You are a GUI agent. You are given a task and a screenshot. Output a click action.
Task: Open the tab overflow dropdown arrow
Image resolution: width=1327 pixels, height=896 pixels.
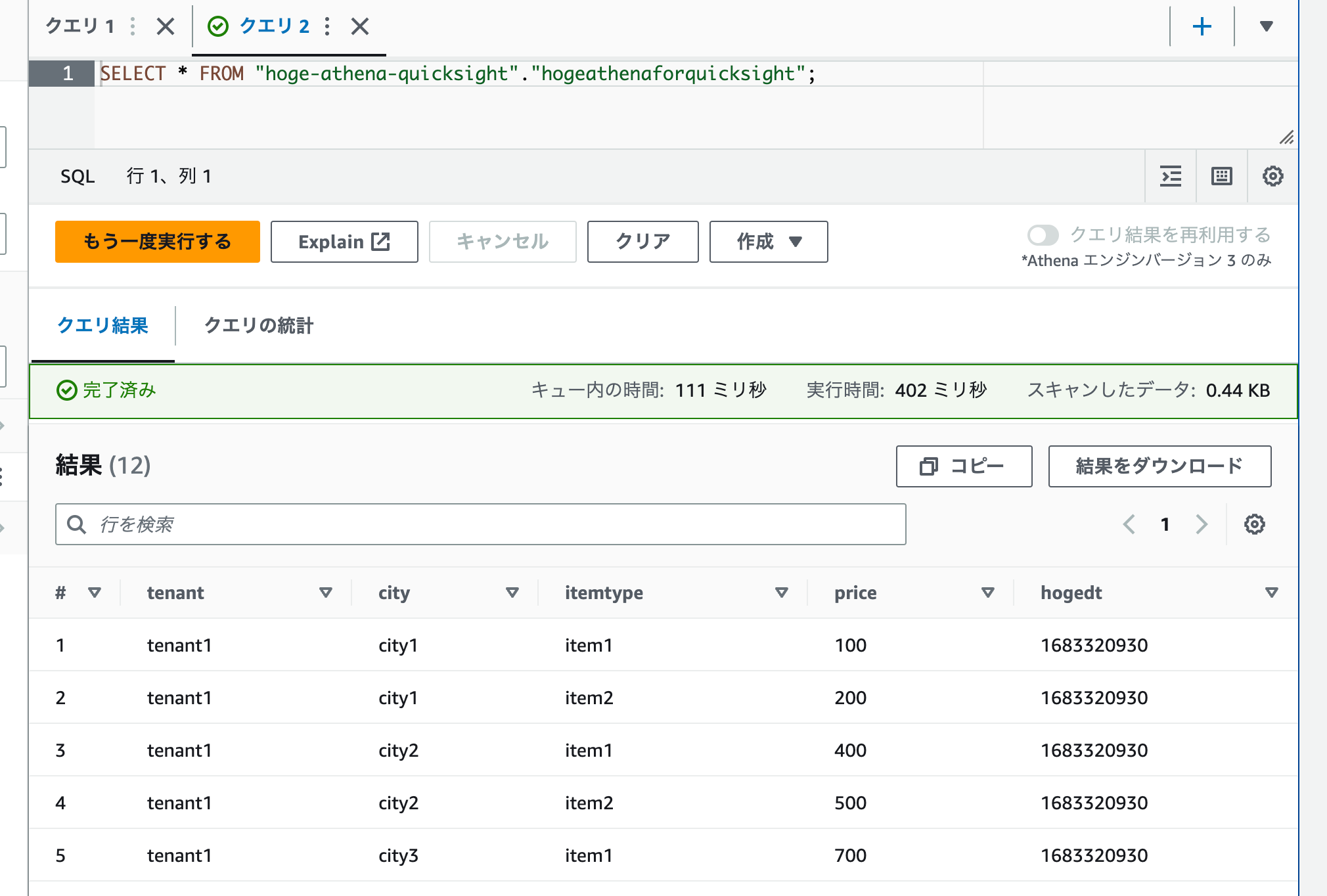click(x=1265, y=26)
